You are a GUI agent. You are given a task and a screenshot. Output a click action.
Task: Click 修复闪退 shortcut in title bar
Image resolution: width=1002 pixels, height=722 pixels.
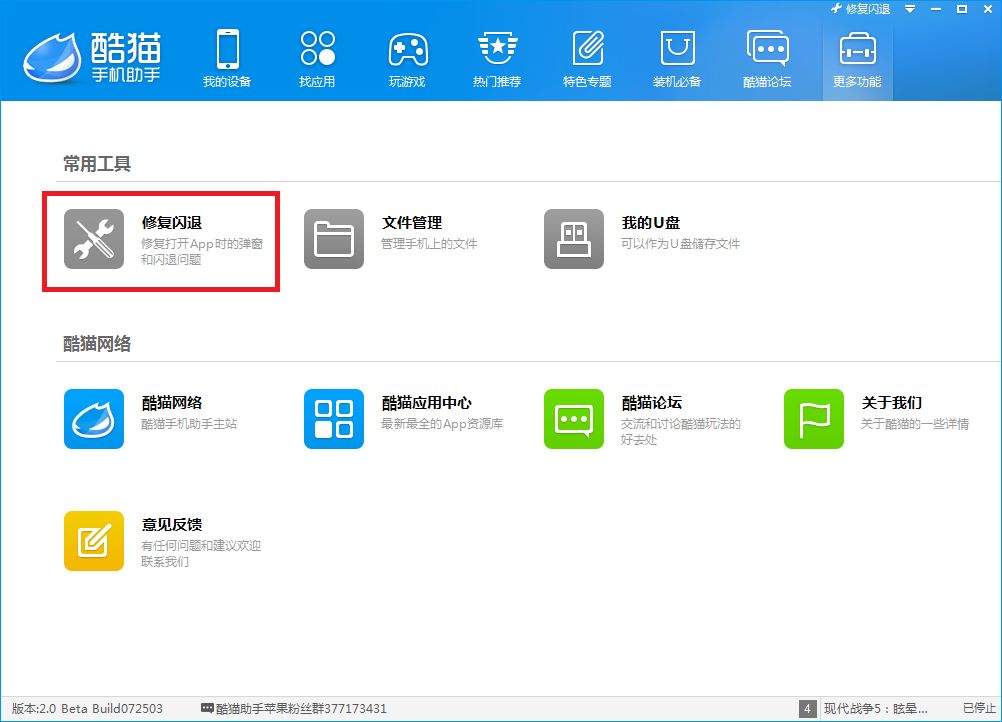(860, 9)
